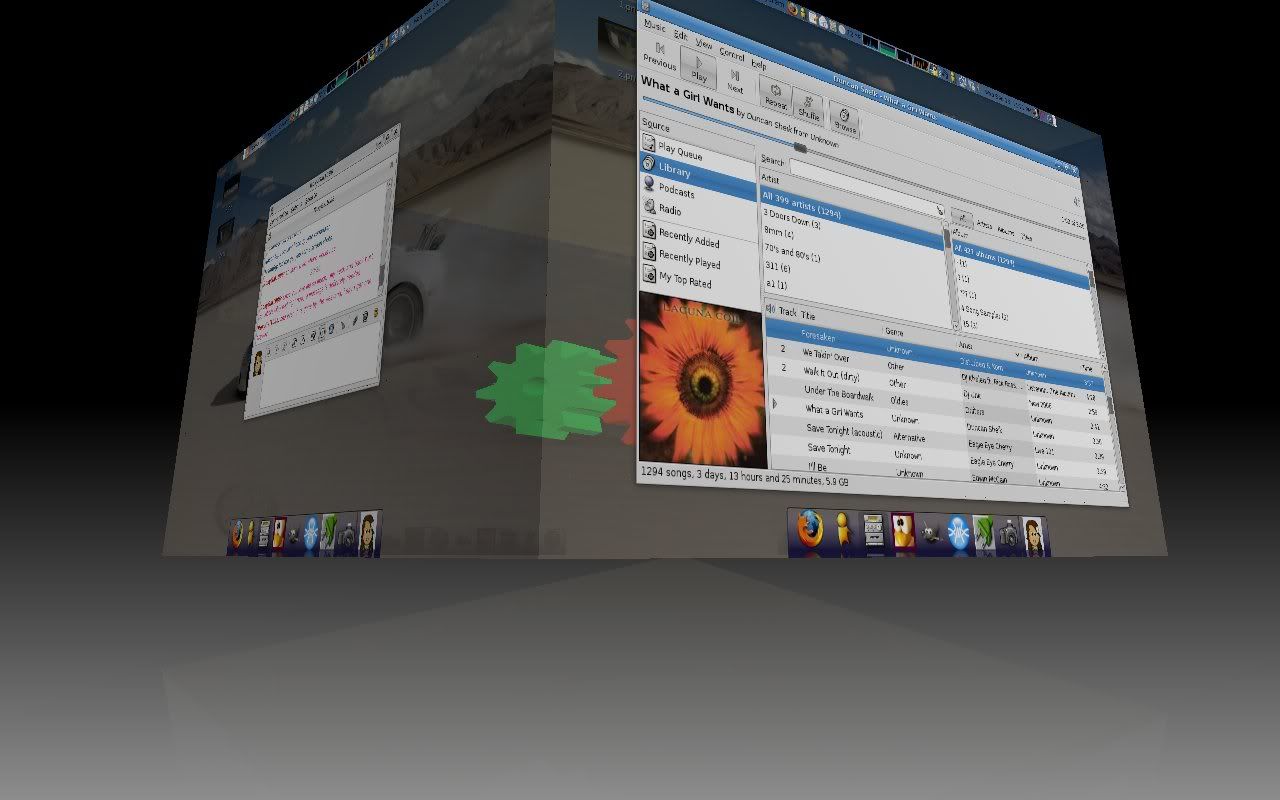
Task: Open the Music menu
Action: (655, 26)
